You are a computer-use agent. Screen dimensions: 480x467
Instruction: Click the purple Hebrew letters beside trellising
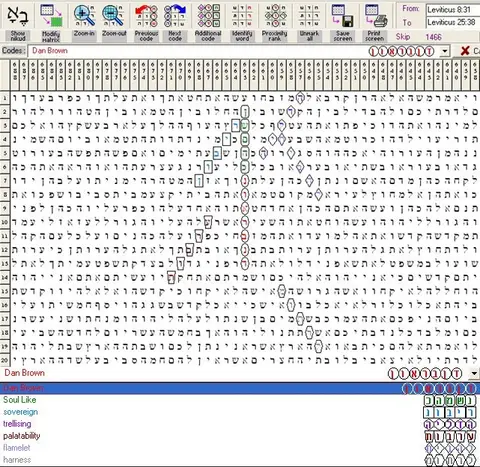pos(450,424)
